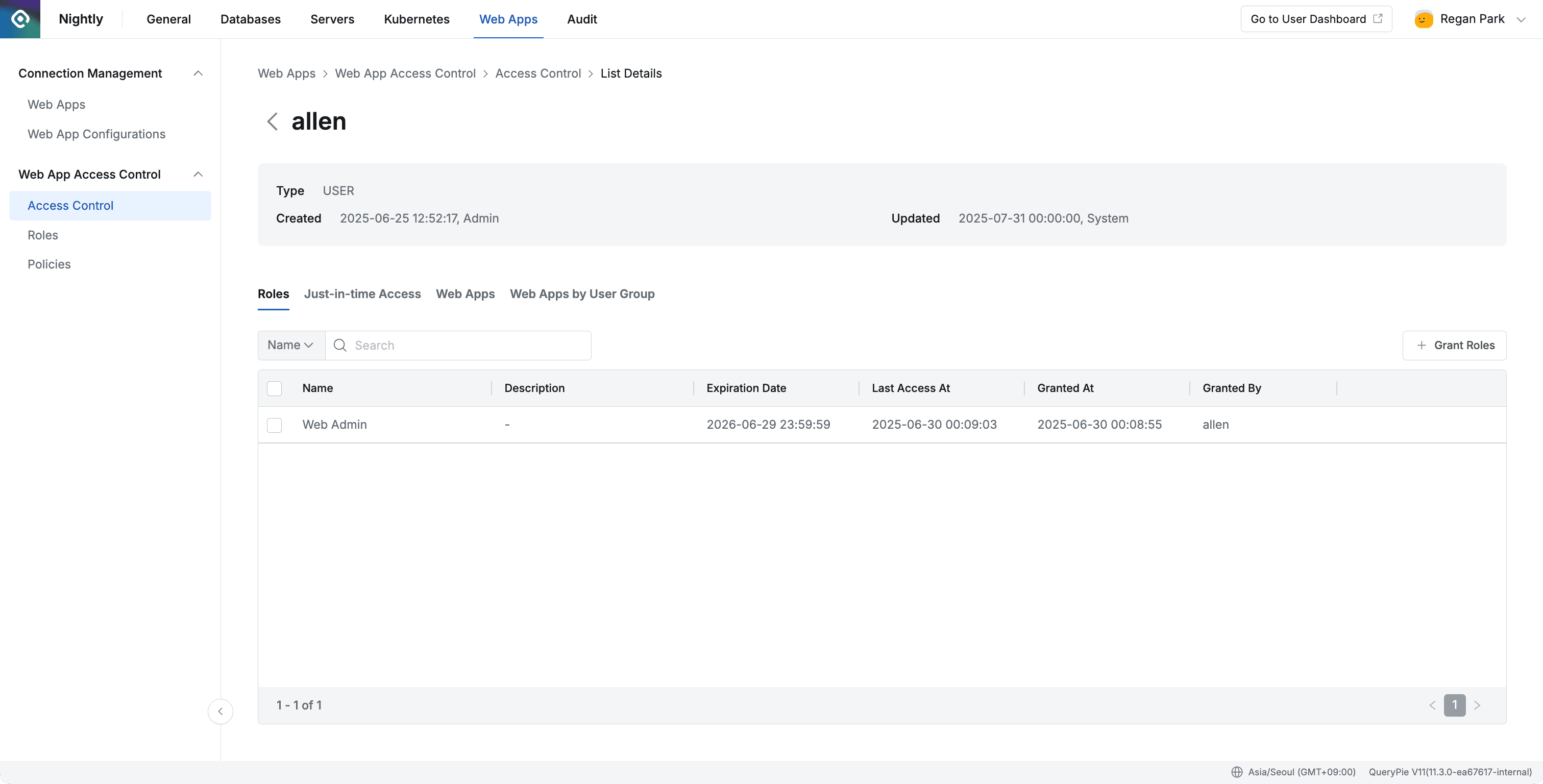This screenshot has width=1543, height=784.
Task: Switch to the Just-in-time Access tab
Action: (362, 294)
